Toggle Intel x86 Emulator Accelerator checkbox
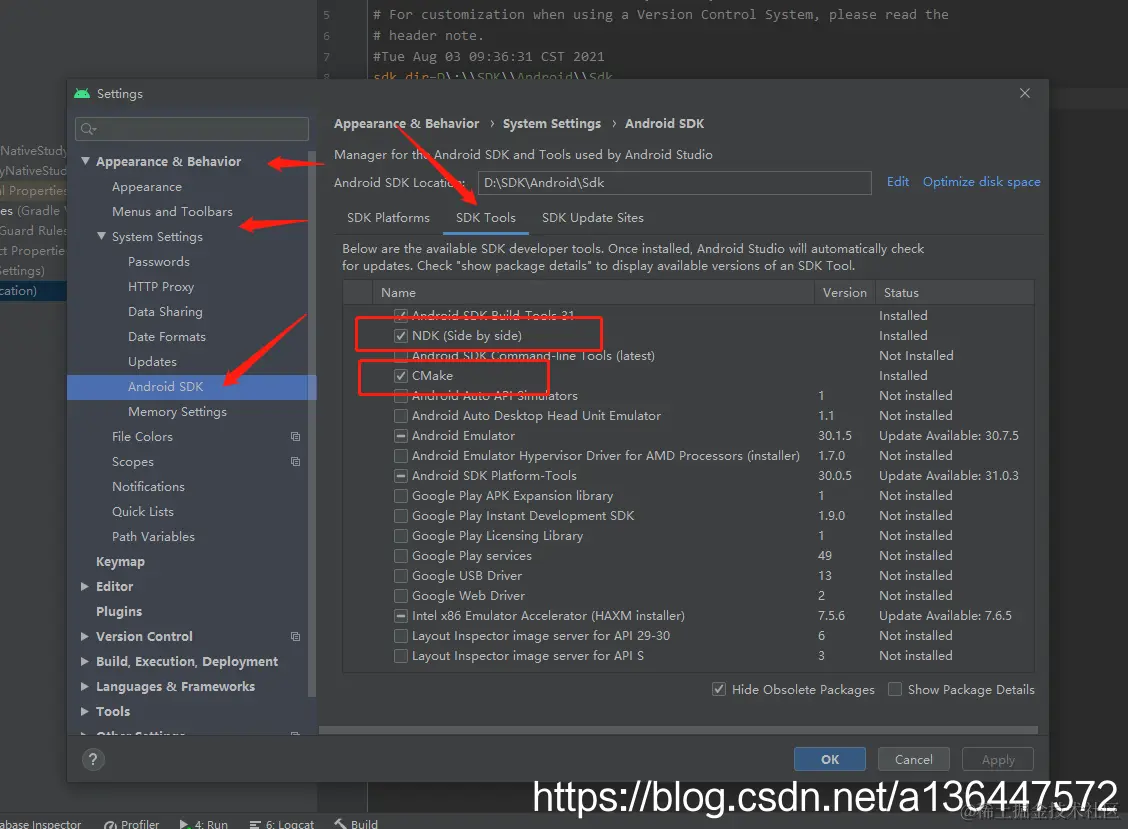Screen dimensions: 1128x829 401,616
